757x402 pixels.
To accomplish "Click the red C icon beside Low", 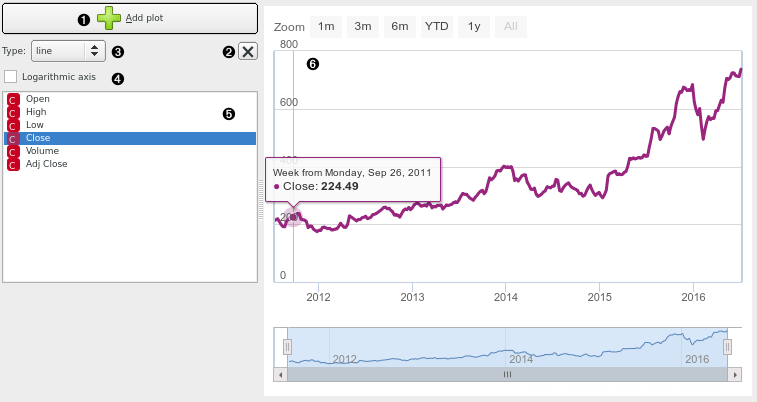I will [13, 125].
